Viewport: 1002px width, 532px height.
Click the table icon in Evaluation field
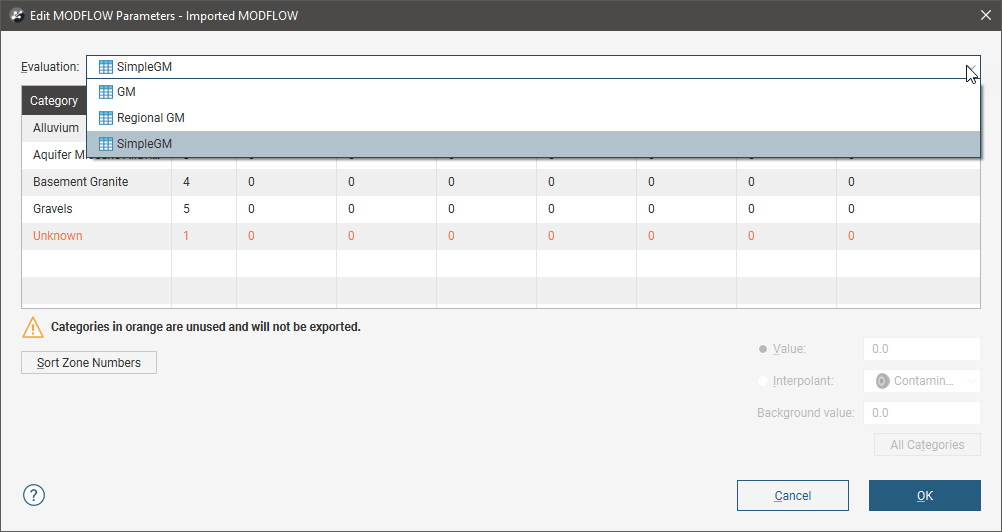point(106,67)
